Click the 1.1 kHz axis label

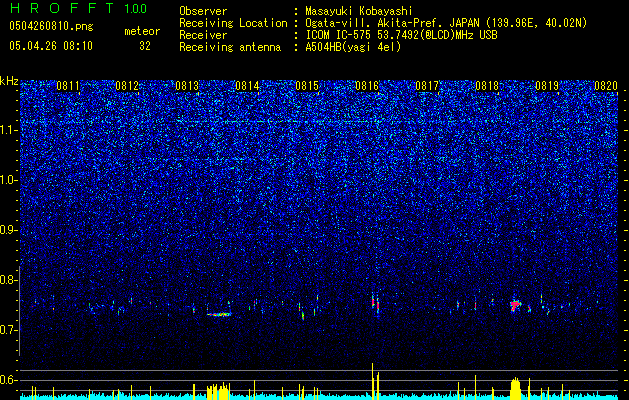(x=8, y=130)
